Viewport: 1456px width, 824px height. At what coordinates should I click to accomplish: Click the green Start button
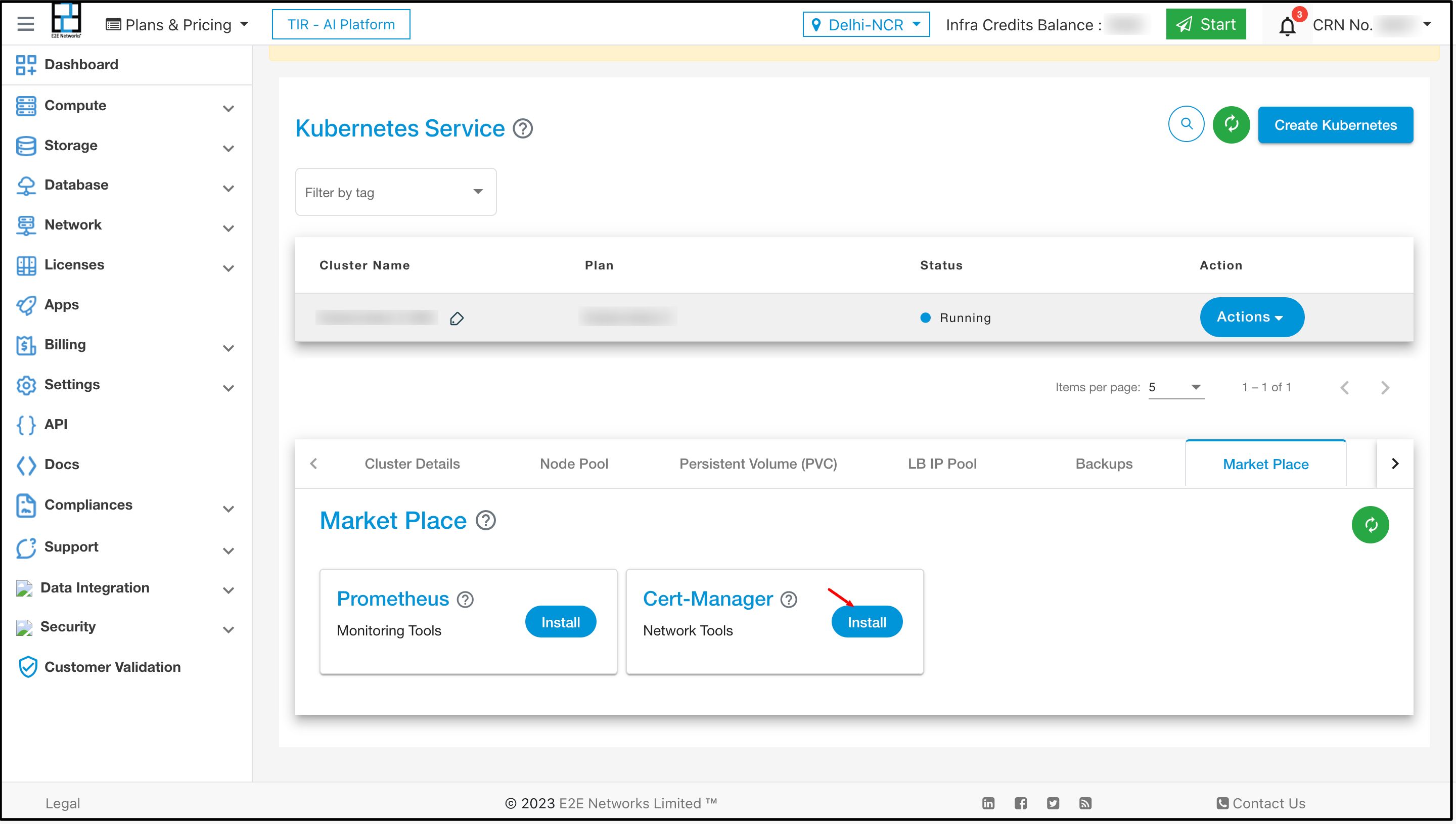(1206, 24)
